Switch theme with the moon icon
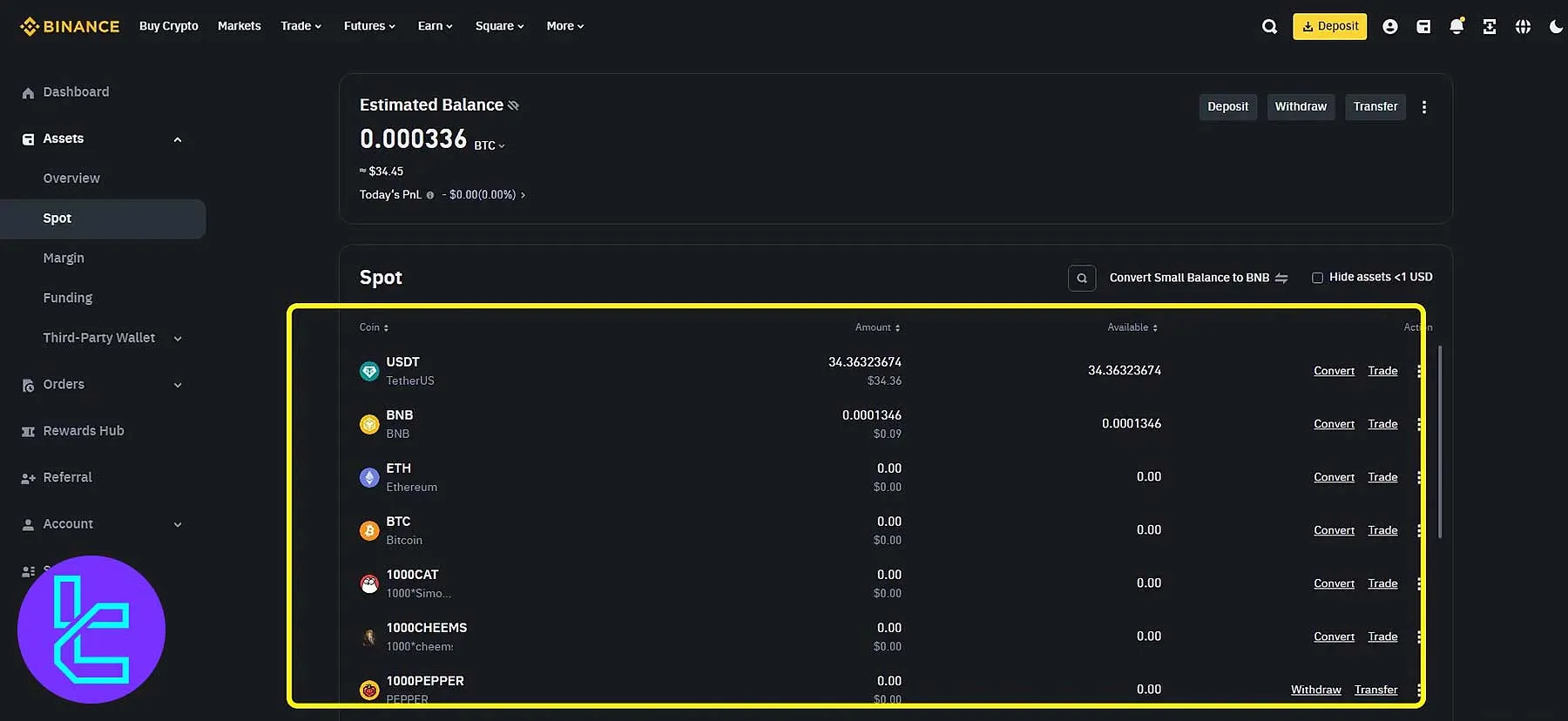The height and width of the screenshot is (721, 1568). (x=1556, y=26)
